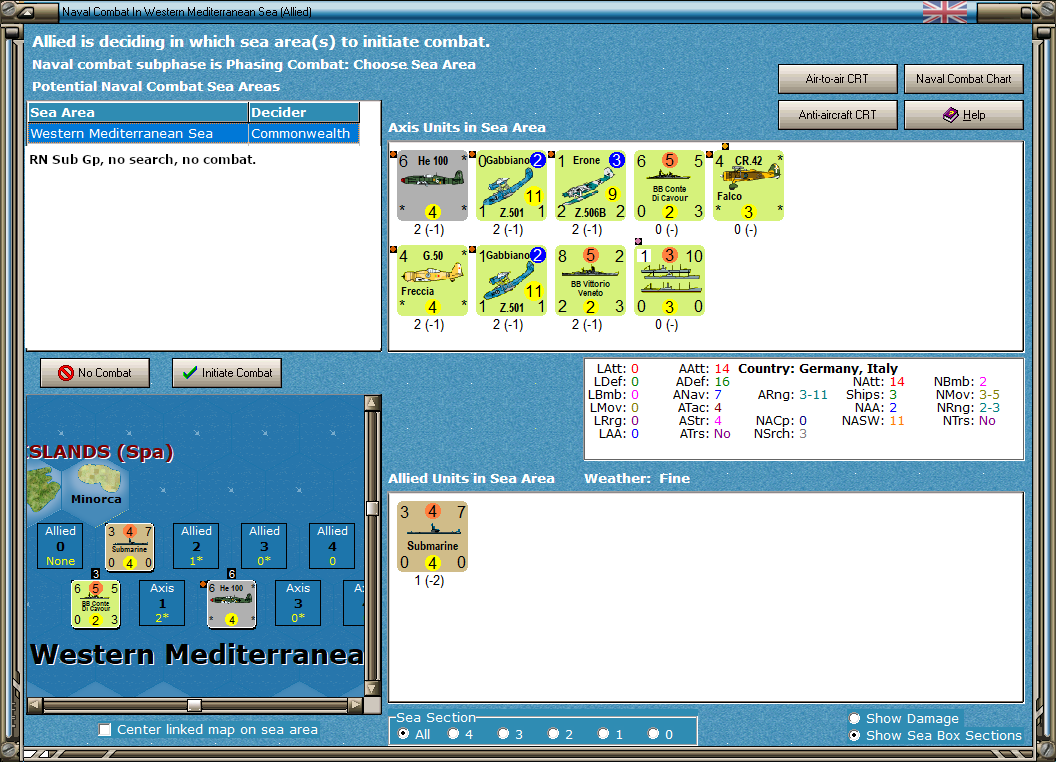Click the map horizontal scrollbar thumb
The height and width of the screenshot is (762, 1056).
click(x=195, y=705)
